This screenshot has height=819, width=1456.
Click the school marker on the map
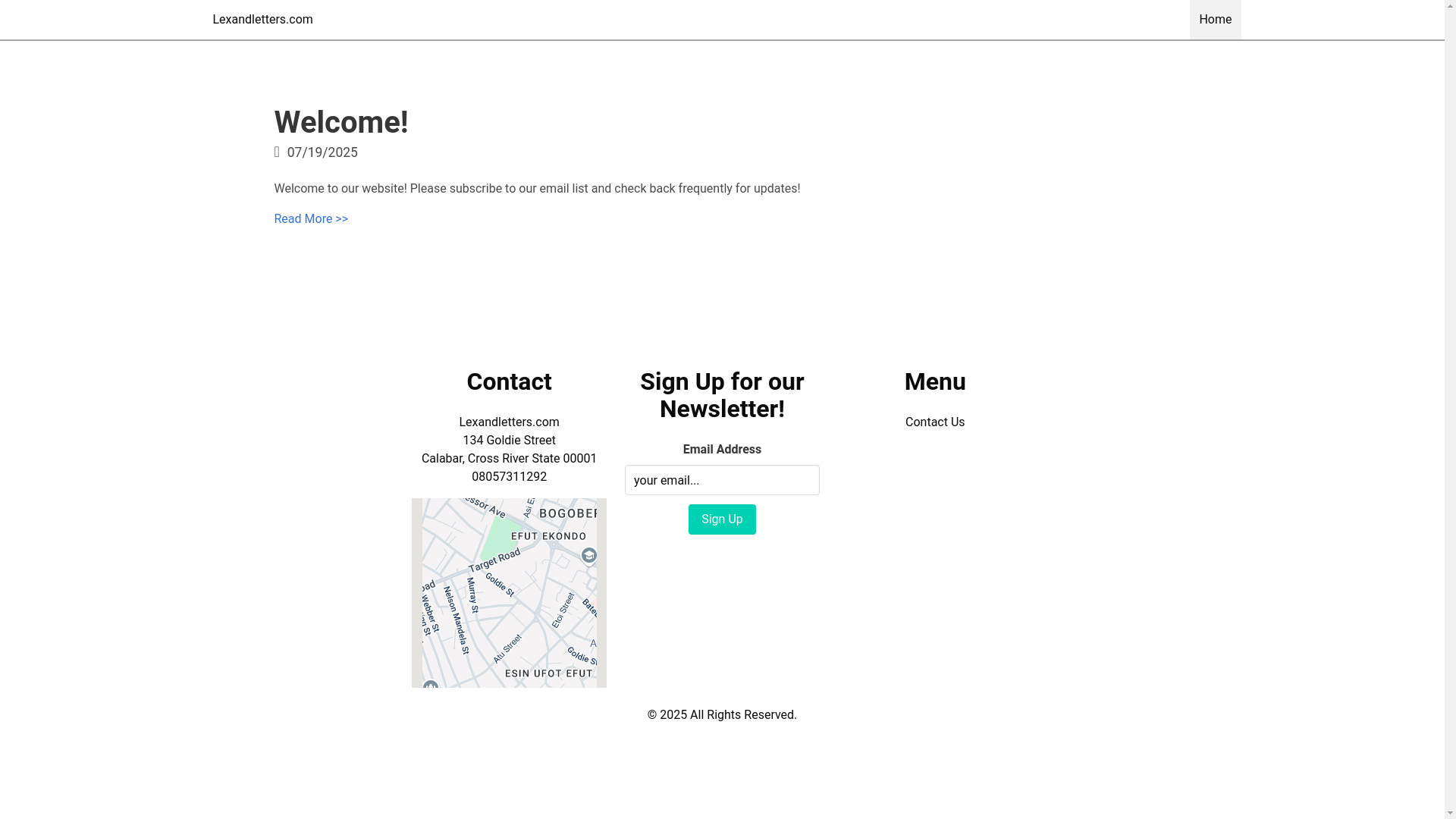[589, 556]
